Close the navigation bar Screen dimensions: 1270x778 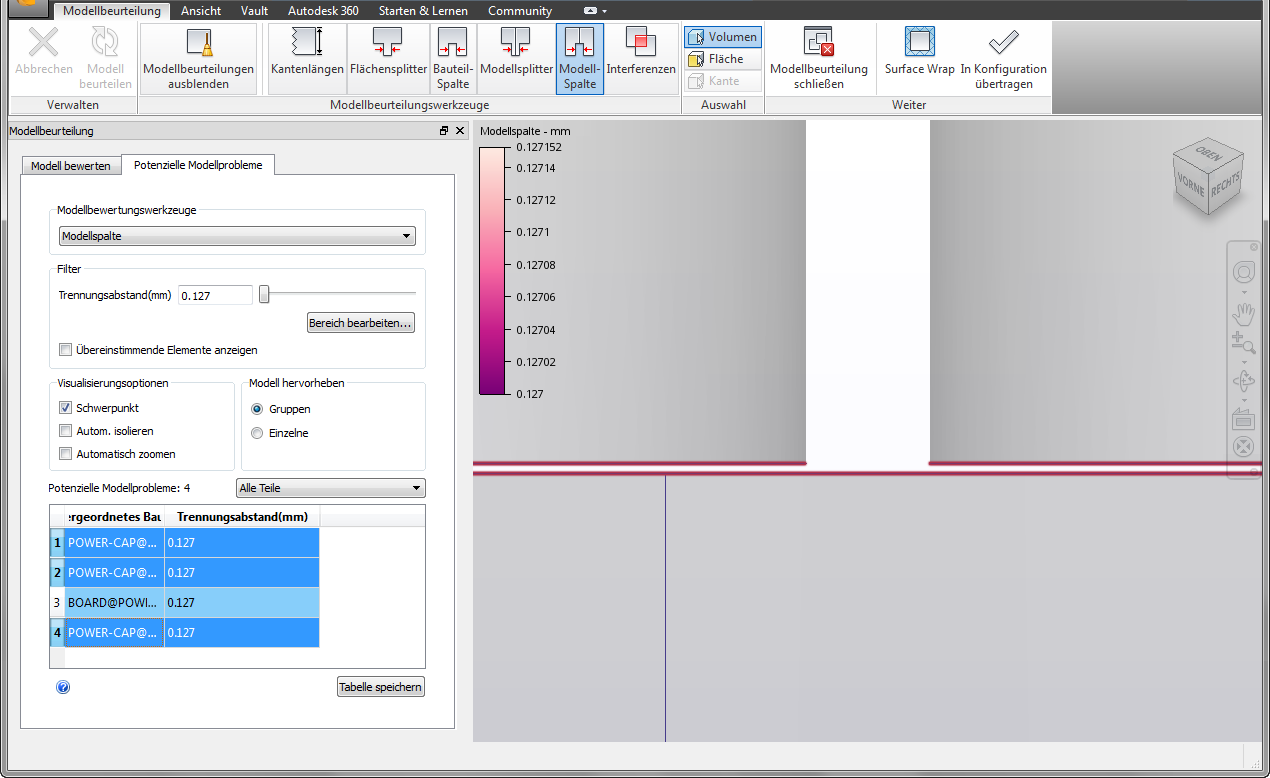tap(1254, 247)
